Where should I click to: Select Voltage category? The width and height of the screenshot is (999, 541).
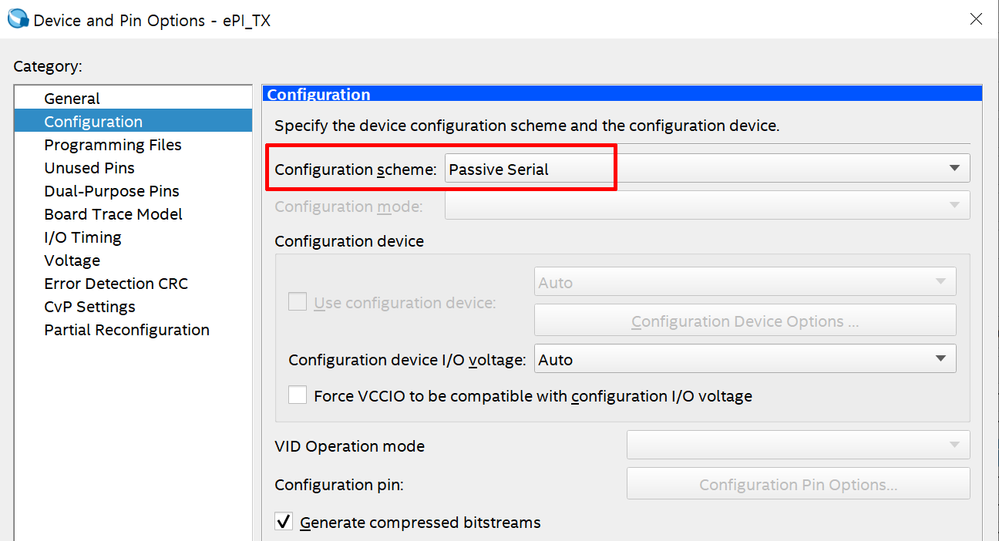click(72, 260)
